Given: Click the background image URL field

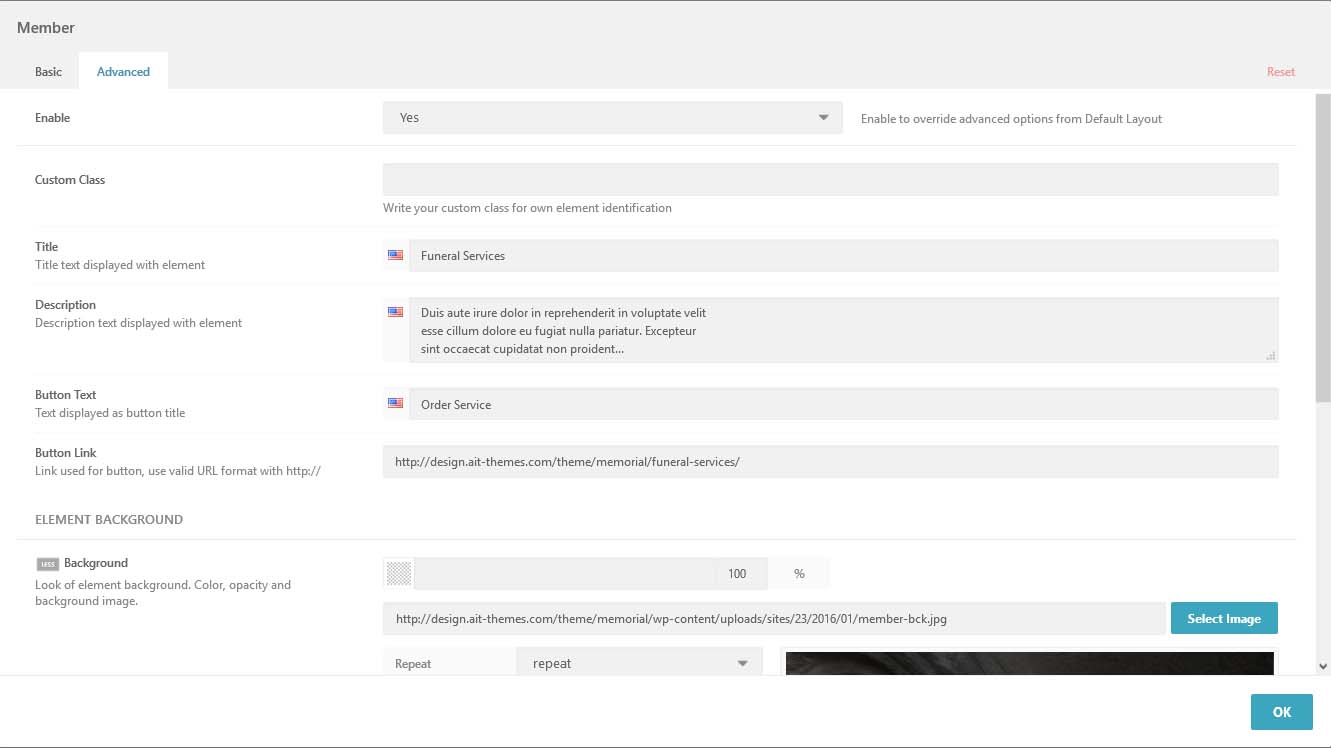Looking at the screenshot, I should (x=774, y=618).
